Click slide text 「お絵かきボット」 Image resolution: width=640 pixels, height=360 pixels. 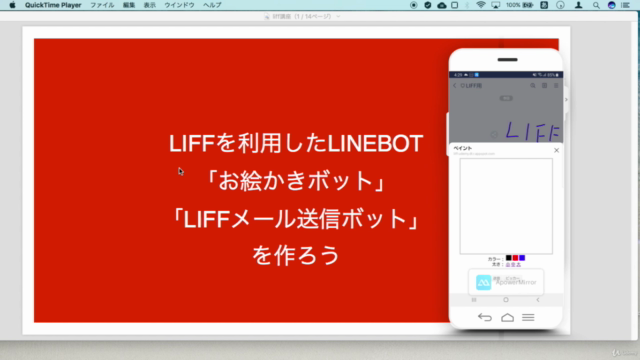tap(296, 181)
